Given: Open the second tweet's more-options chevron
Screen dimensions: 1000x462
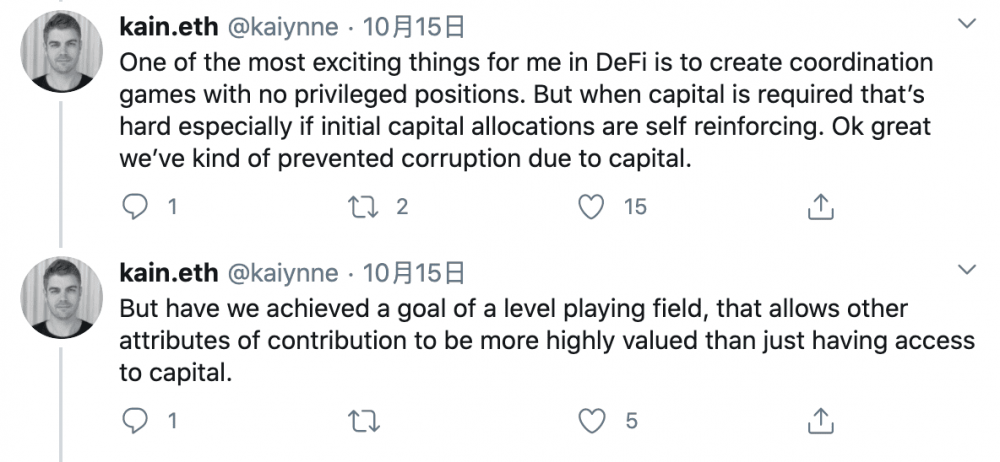Looking at the screenshot, I should (x=966, y=270).
